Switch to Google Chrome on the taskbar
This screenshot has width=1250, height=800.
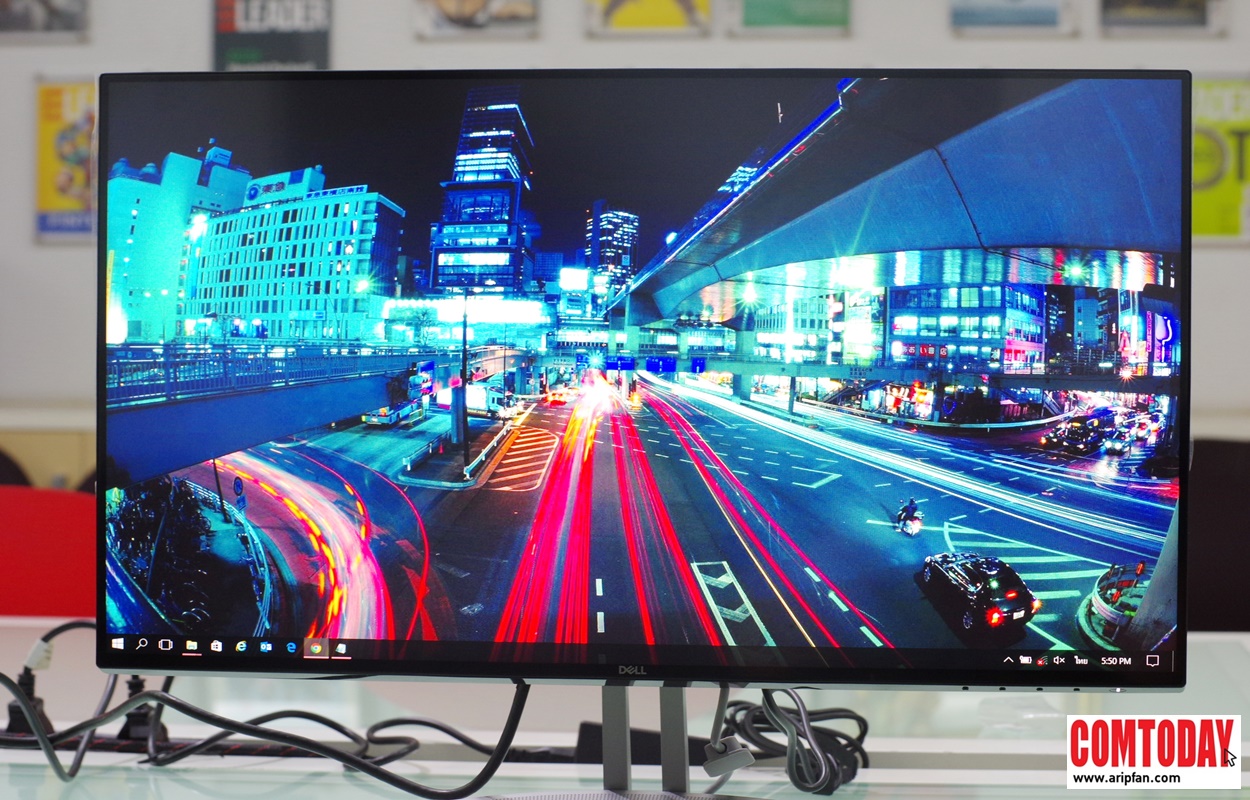click(316, 648)
